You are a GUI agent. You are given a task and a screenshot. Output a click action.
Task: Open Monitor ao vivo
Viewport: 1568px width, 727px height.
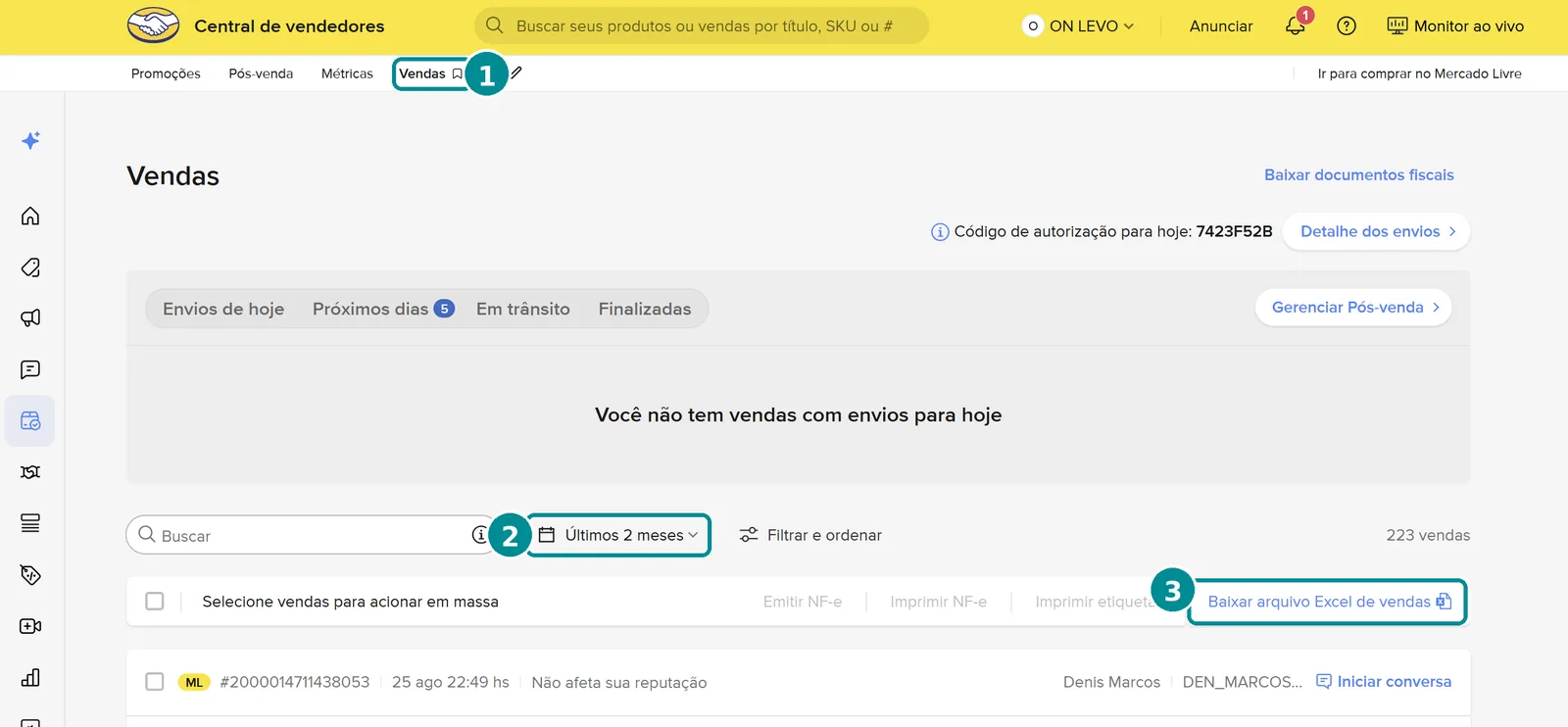1455,26
